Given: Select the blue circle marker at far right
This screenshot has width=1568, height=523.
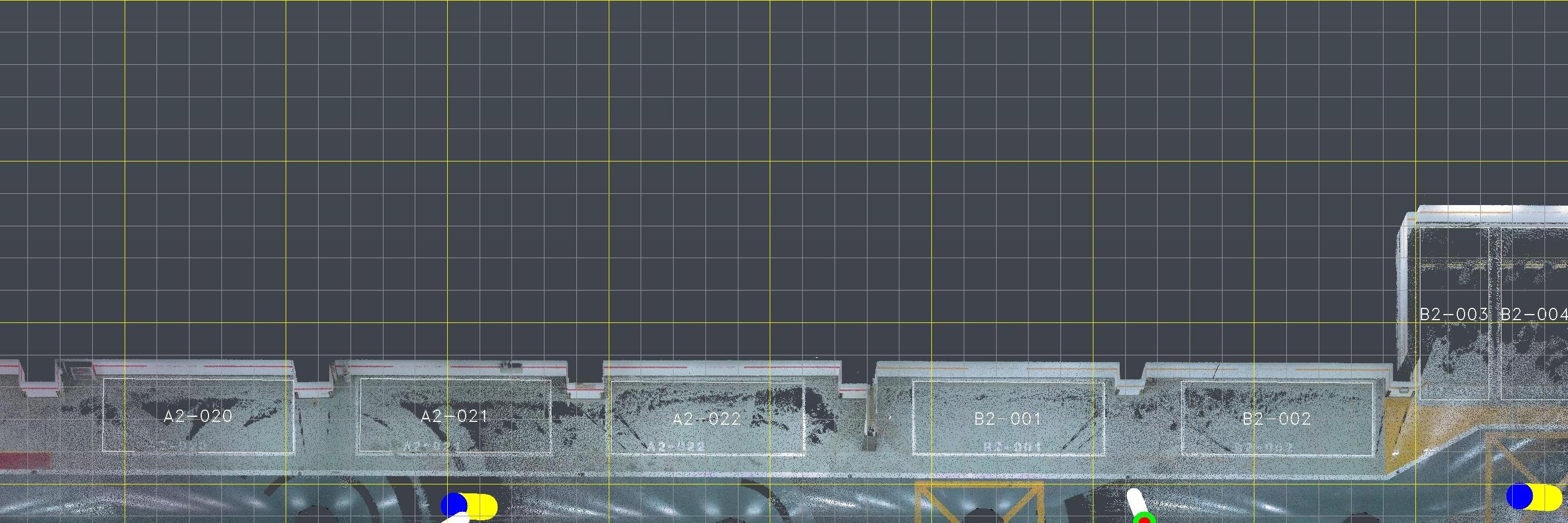Looking at the screenshot, I should (x=1519, y=496).
